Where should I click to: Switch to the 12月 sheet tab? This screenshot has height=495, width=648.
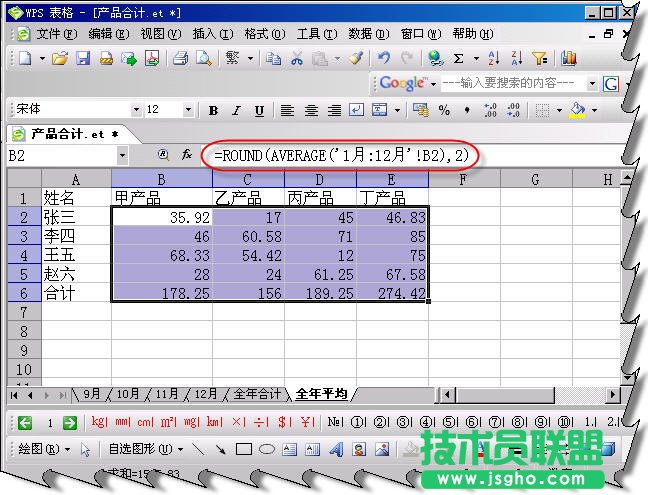pos(205,394)
